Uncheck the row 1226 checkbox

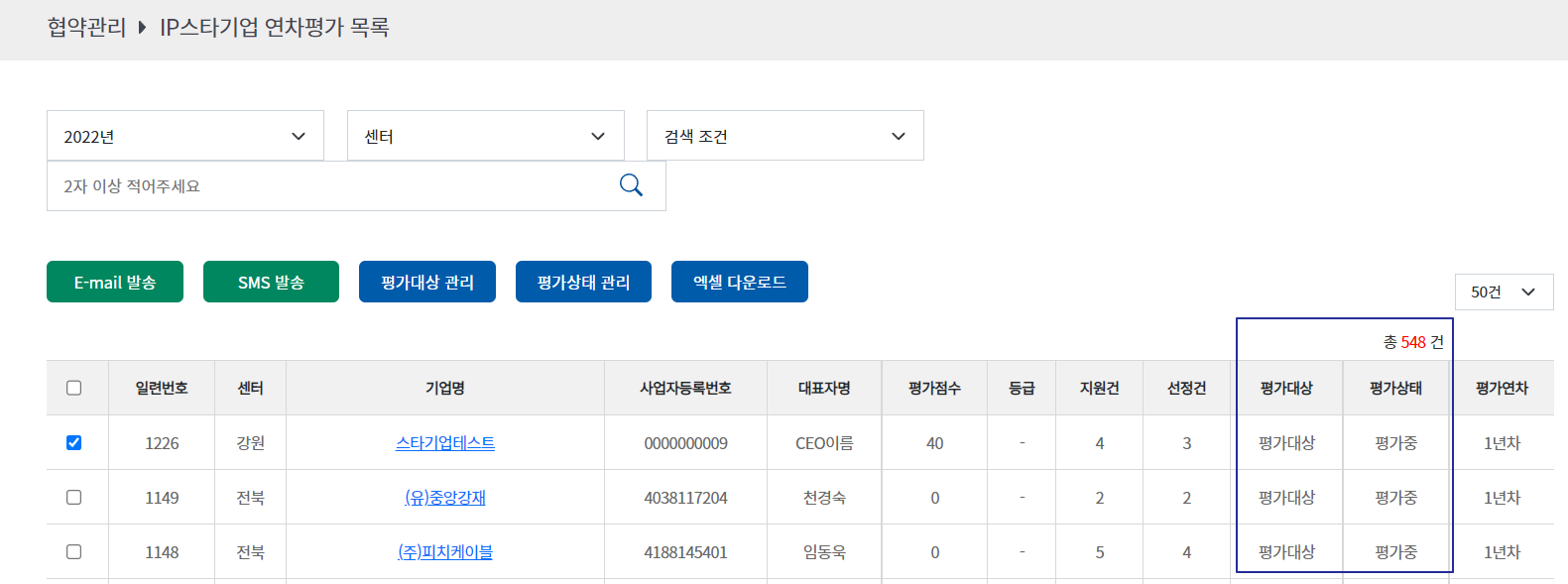tap(74, 442)
